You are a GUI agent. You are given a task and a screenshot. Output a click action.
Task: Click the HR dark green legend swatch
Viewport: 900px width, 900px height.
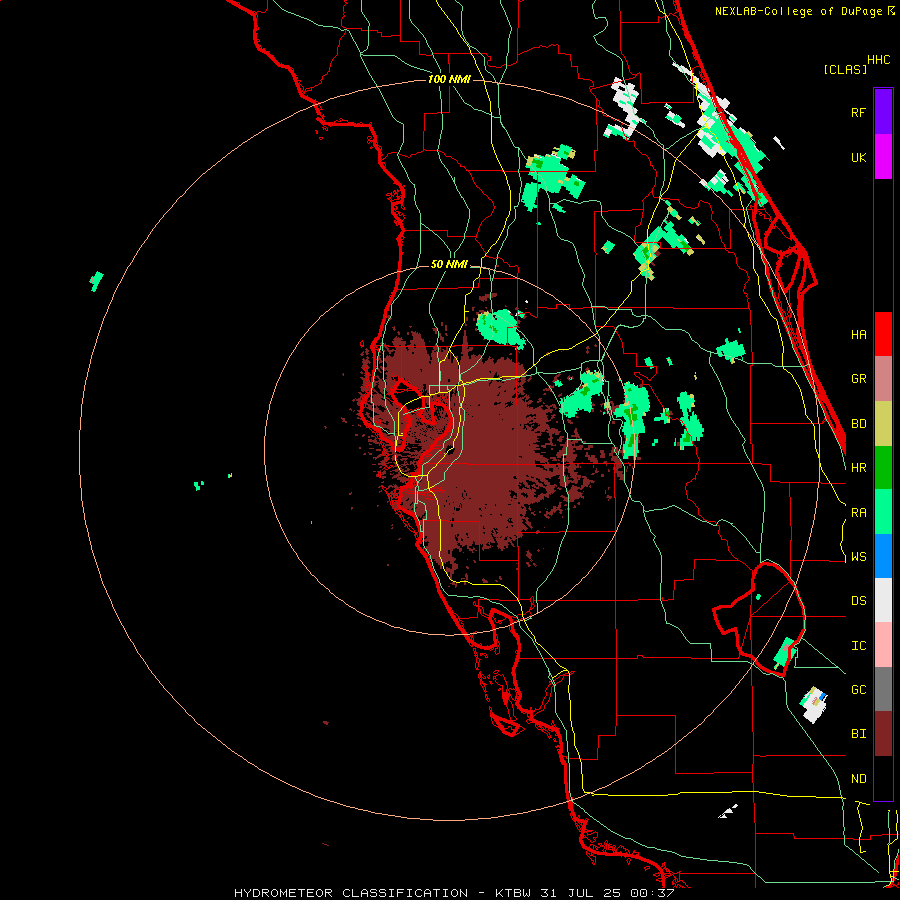883,467
